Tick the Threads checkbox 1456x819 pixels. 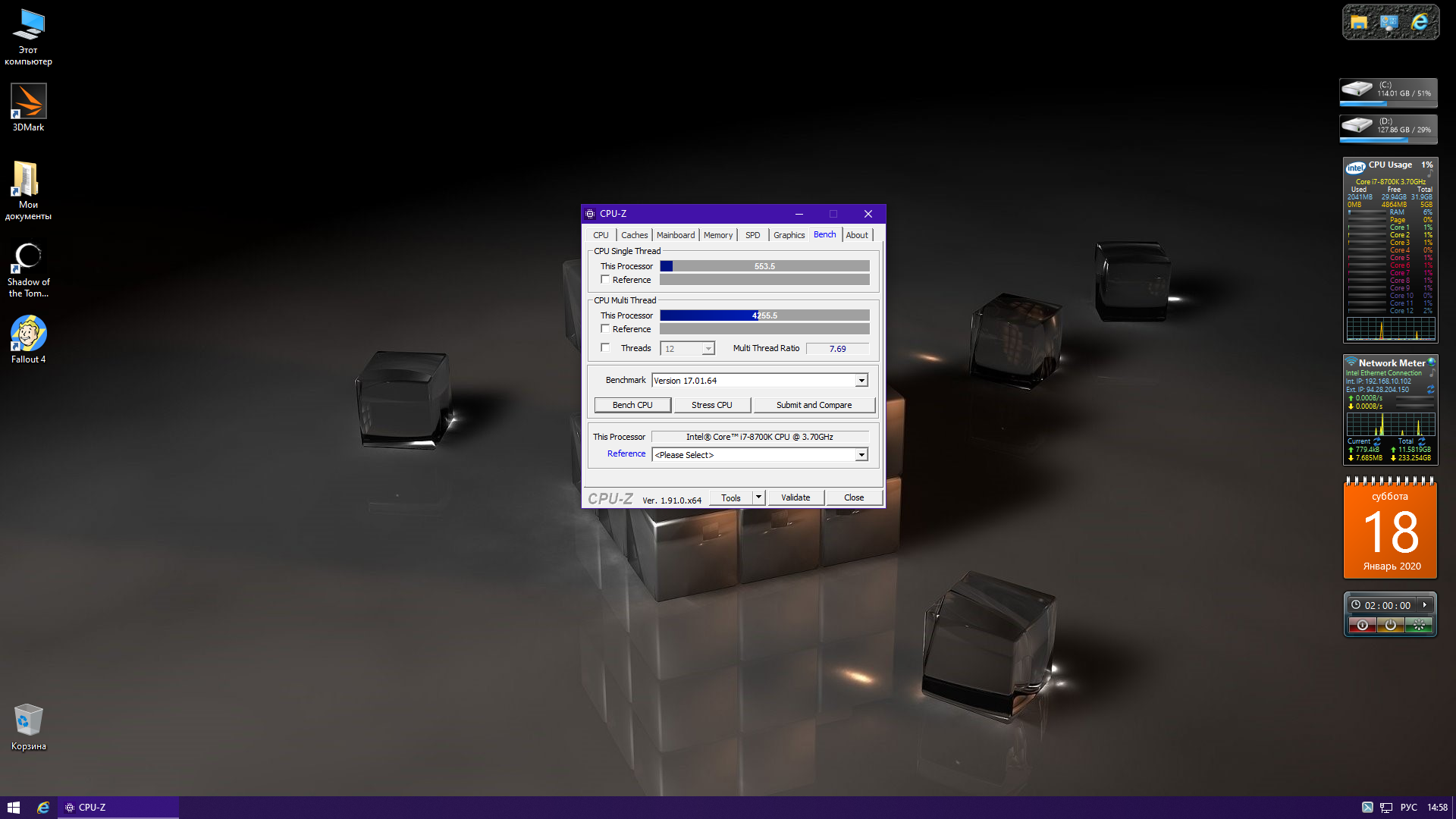(x=605, y=347)
